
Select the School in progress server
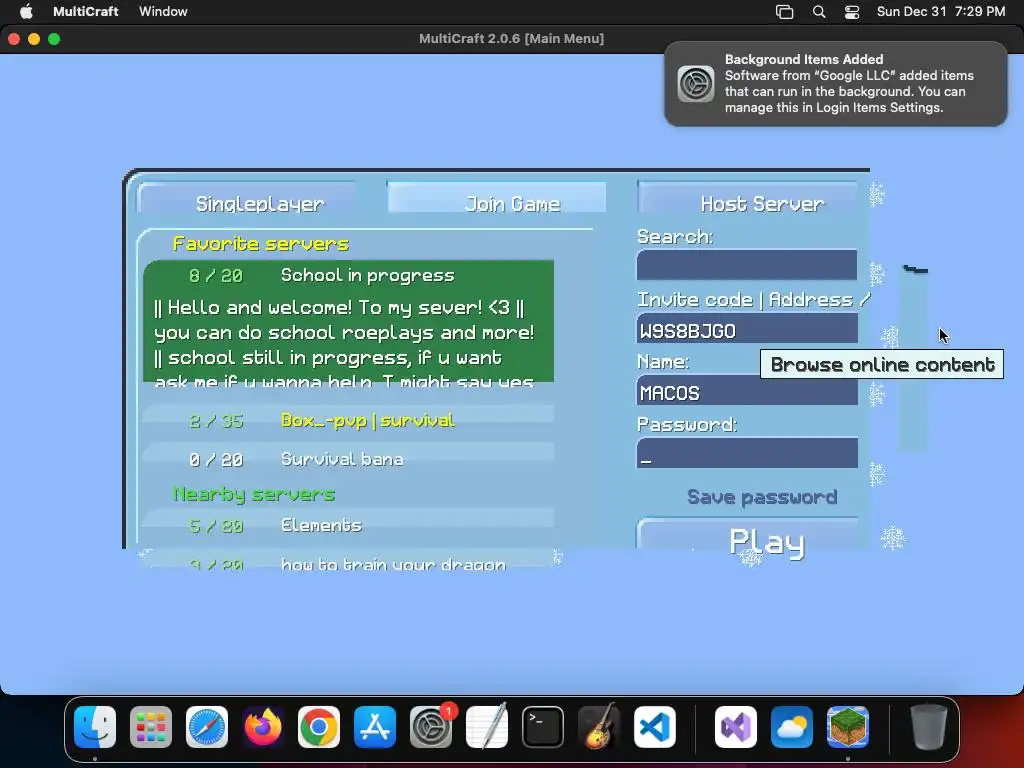348,275
